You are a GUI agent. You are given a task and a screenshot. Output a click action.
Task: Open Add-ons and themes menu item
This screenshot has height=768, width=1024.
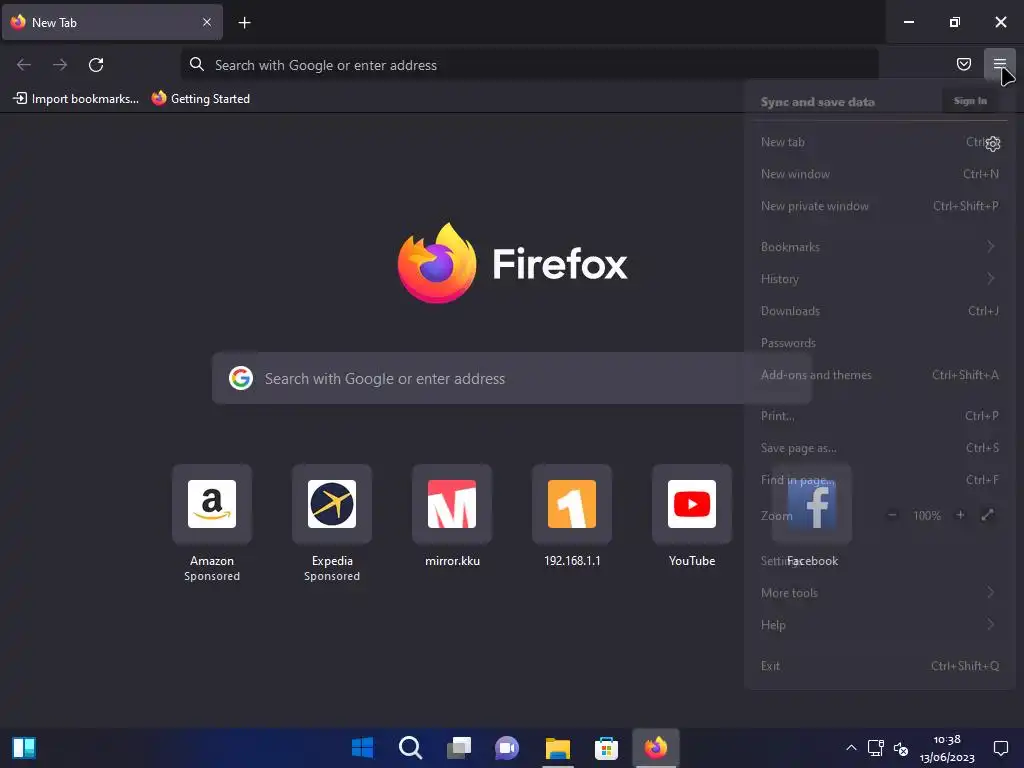(x=879, y=375)
